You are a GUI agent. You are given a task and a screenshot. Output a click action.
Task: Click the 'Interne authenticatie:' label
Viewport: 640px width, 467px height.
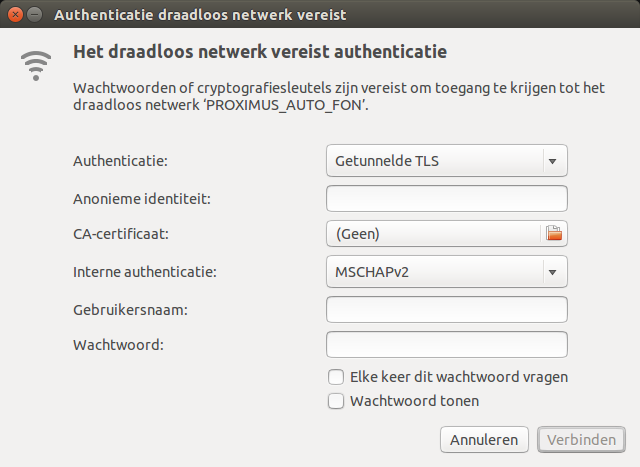pyautogui.click(x=145, y=271)
